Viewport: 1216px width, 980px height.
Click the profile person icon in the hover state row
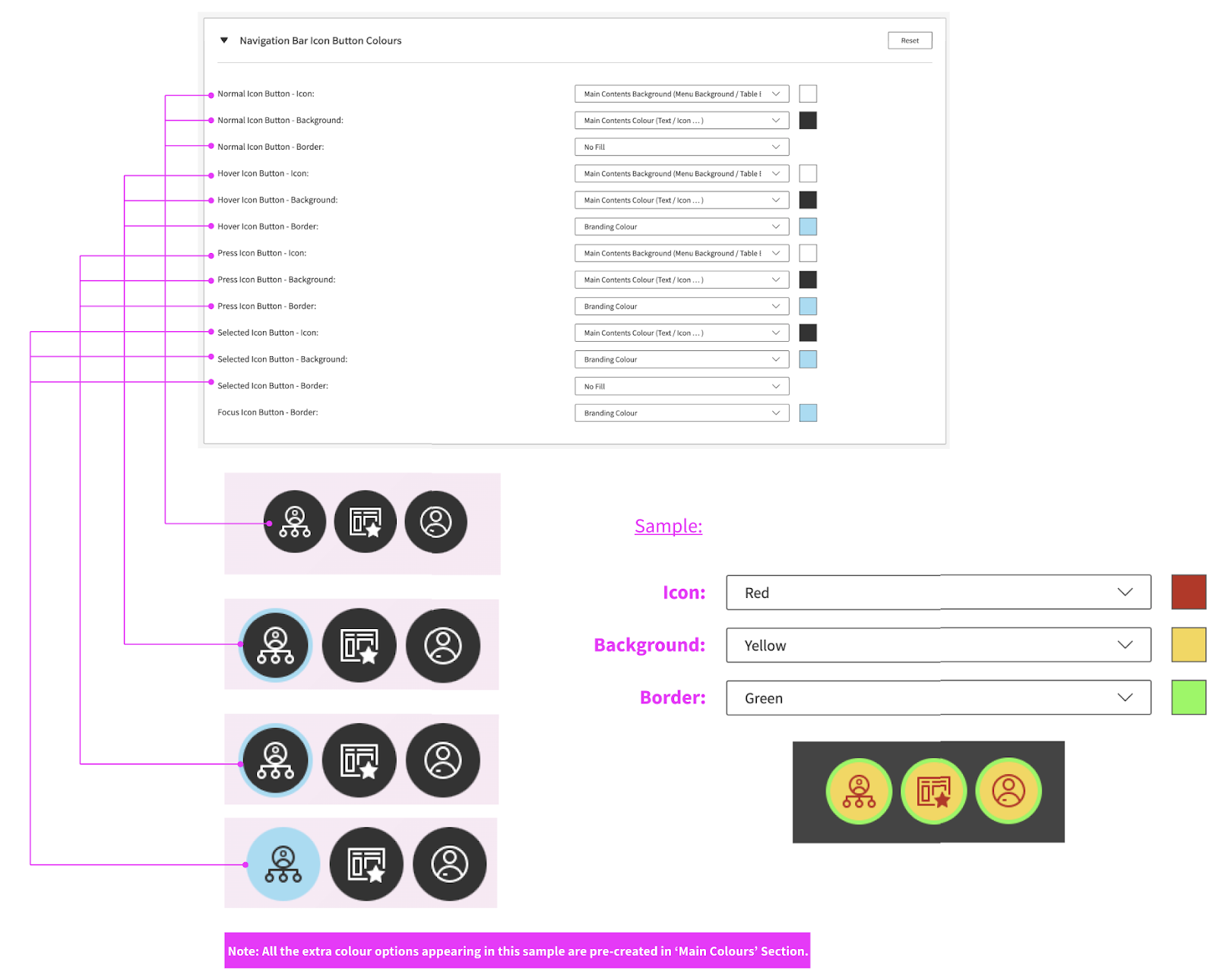445,645
